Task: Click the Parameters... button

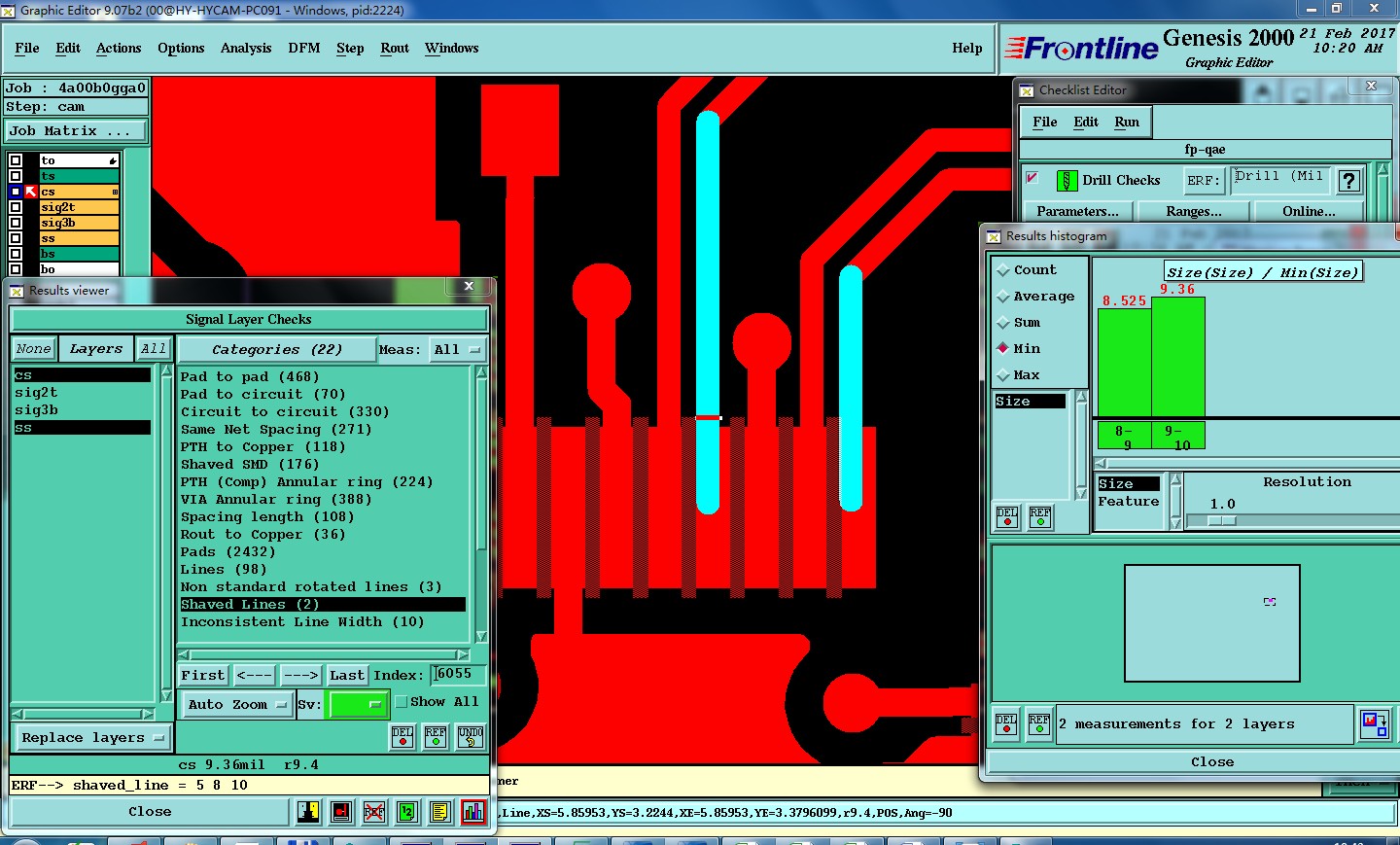Action: coord(1077,211)
